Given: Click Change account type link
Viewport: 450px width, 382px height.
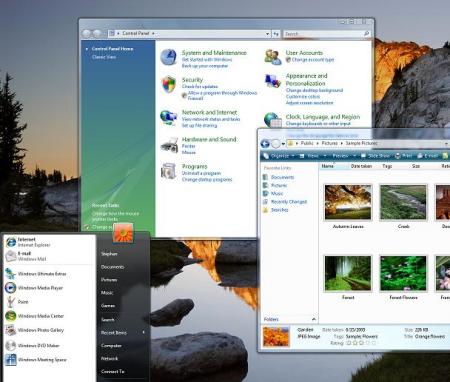Looking at the screenshot, I should 313,60.
